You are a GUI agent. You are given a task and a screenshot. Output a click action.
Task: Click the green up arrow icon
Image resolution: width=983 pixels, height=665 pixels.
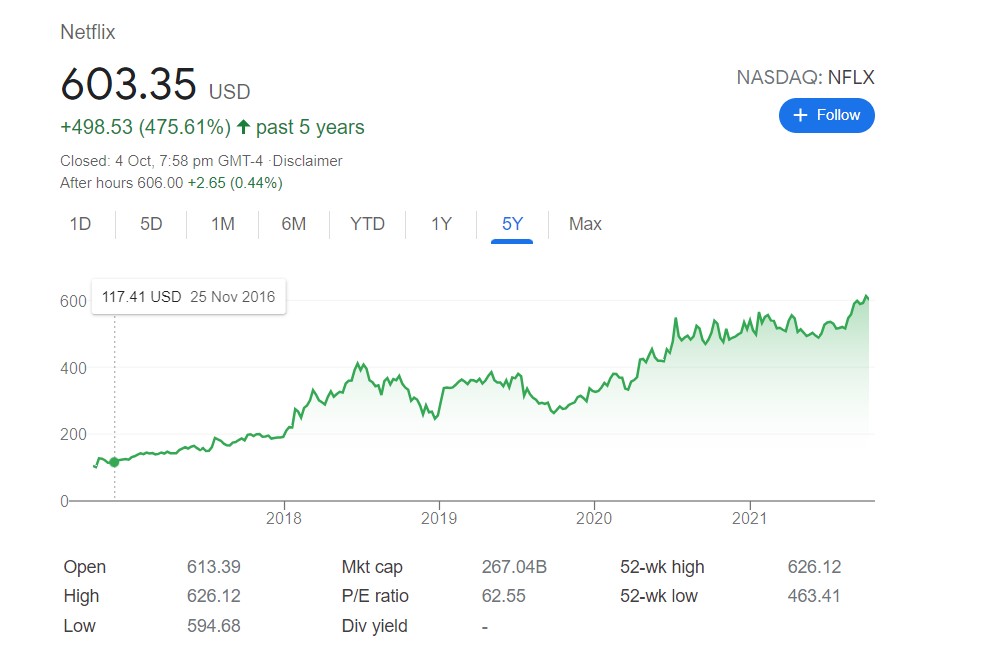click(243, 127)
